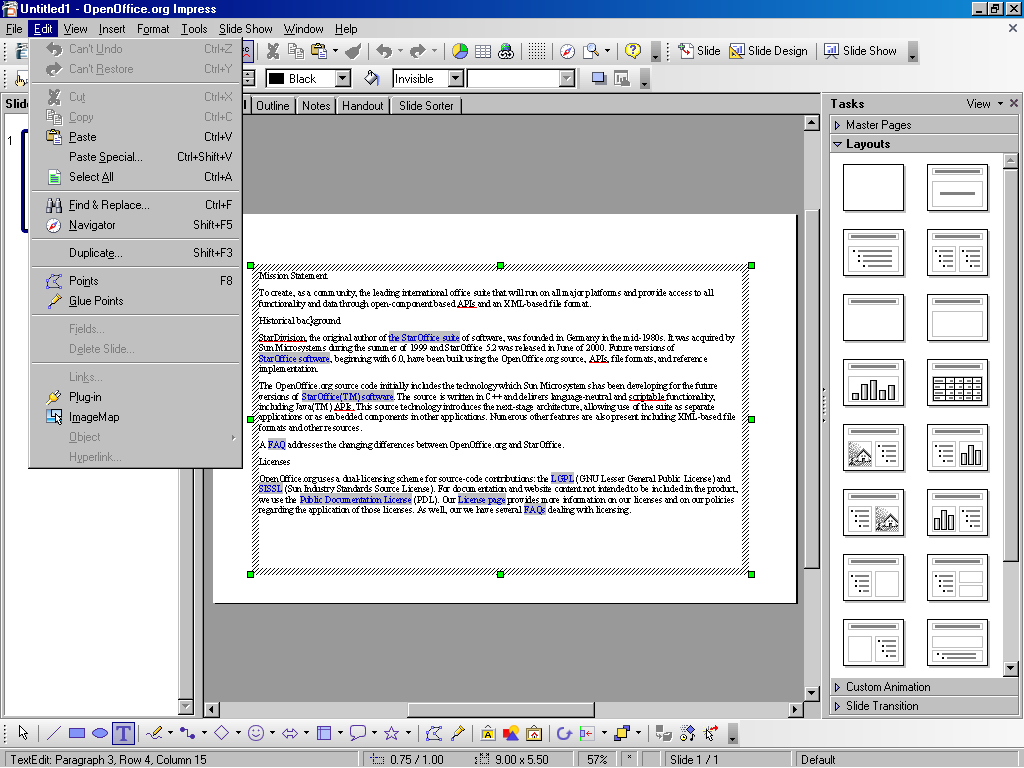This screenshot has height=768, width=1024.
Task: Select the Rectangle drawing tool
Action: [76, 733]
